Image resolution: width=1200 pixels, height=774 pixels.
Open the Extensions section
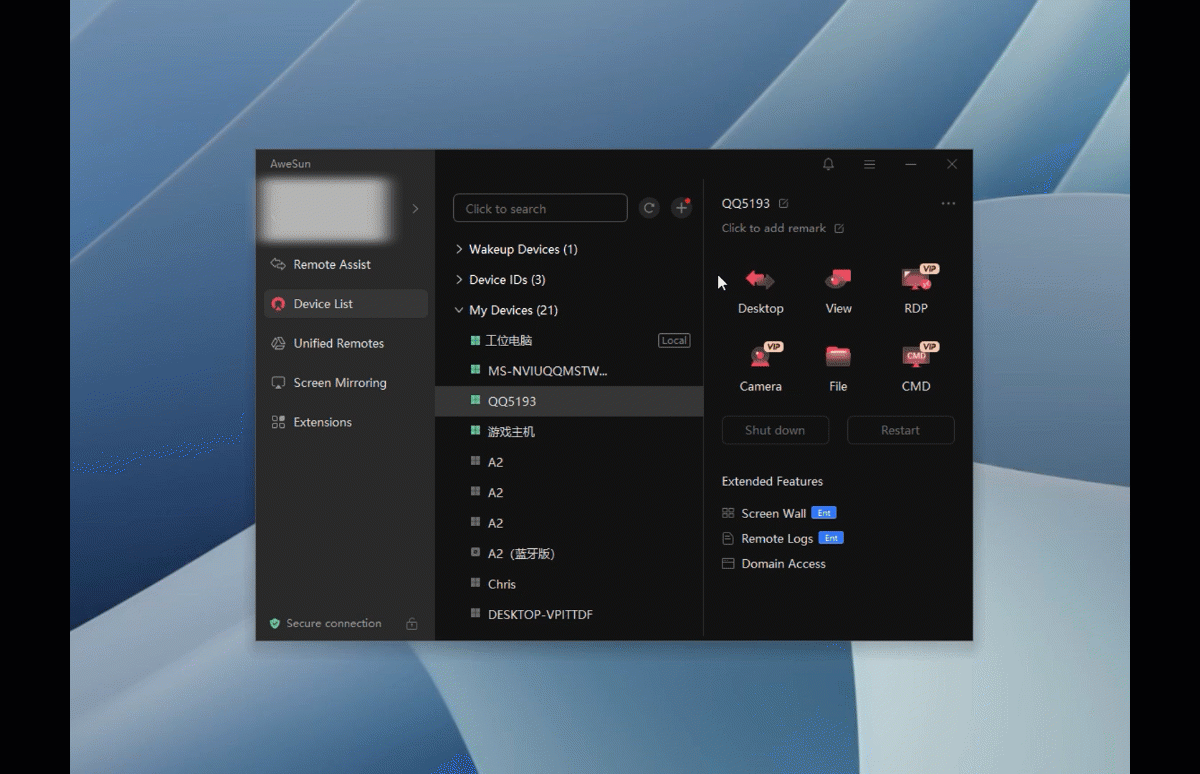pos(346,423)
